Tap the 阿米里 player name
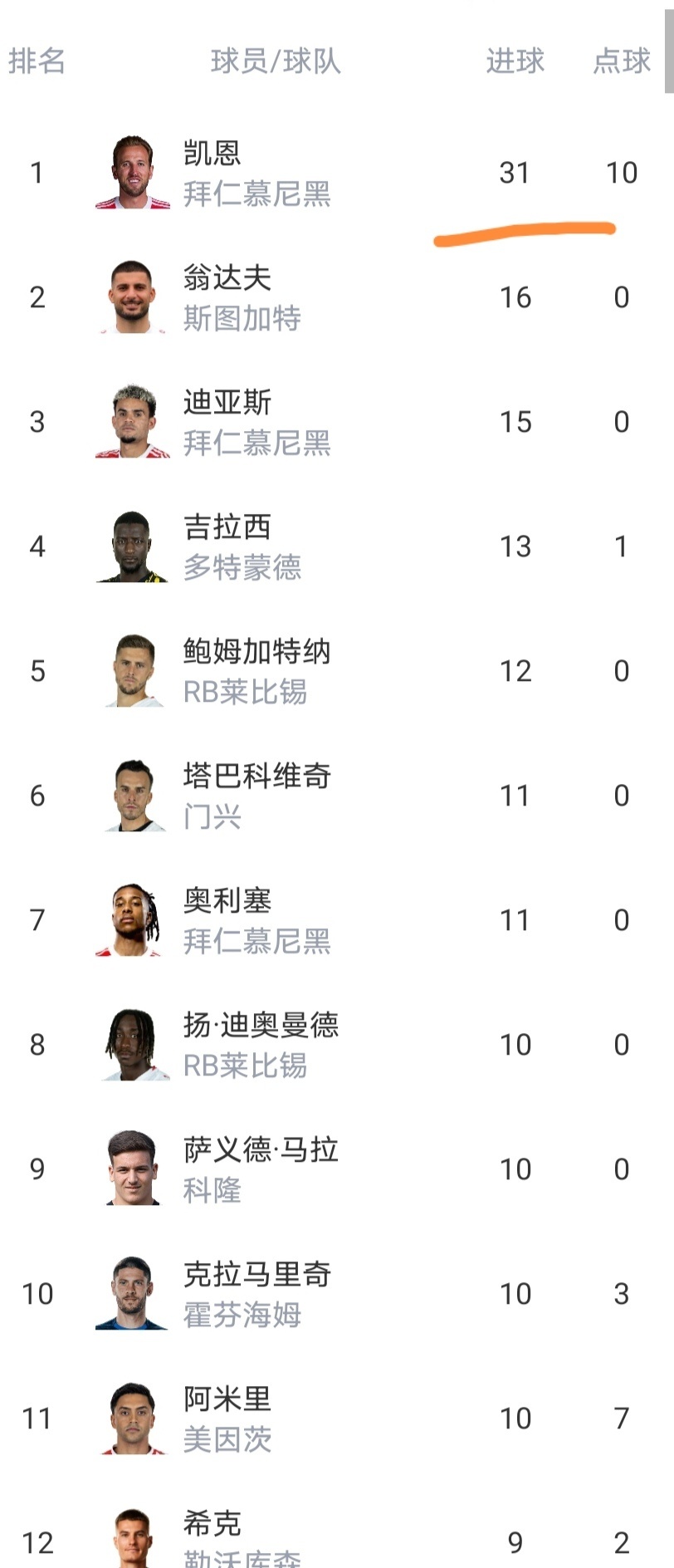 click(x=227, y=1399)
